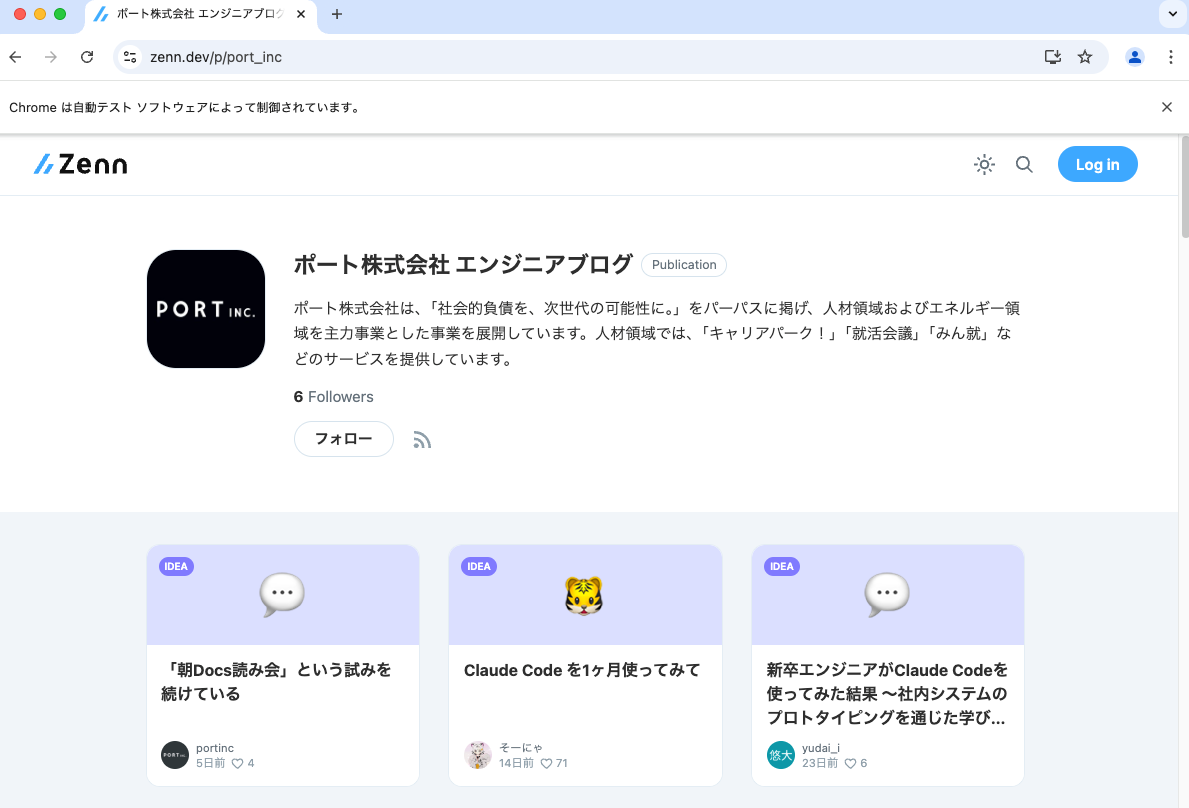Reload the page with the refresh icon

87,57
